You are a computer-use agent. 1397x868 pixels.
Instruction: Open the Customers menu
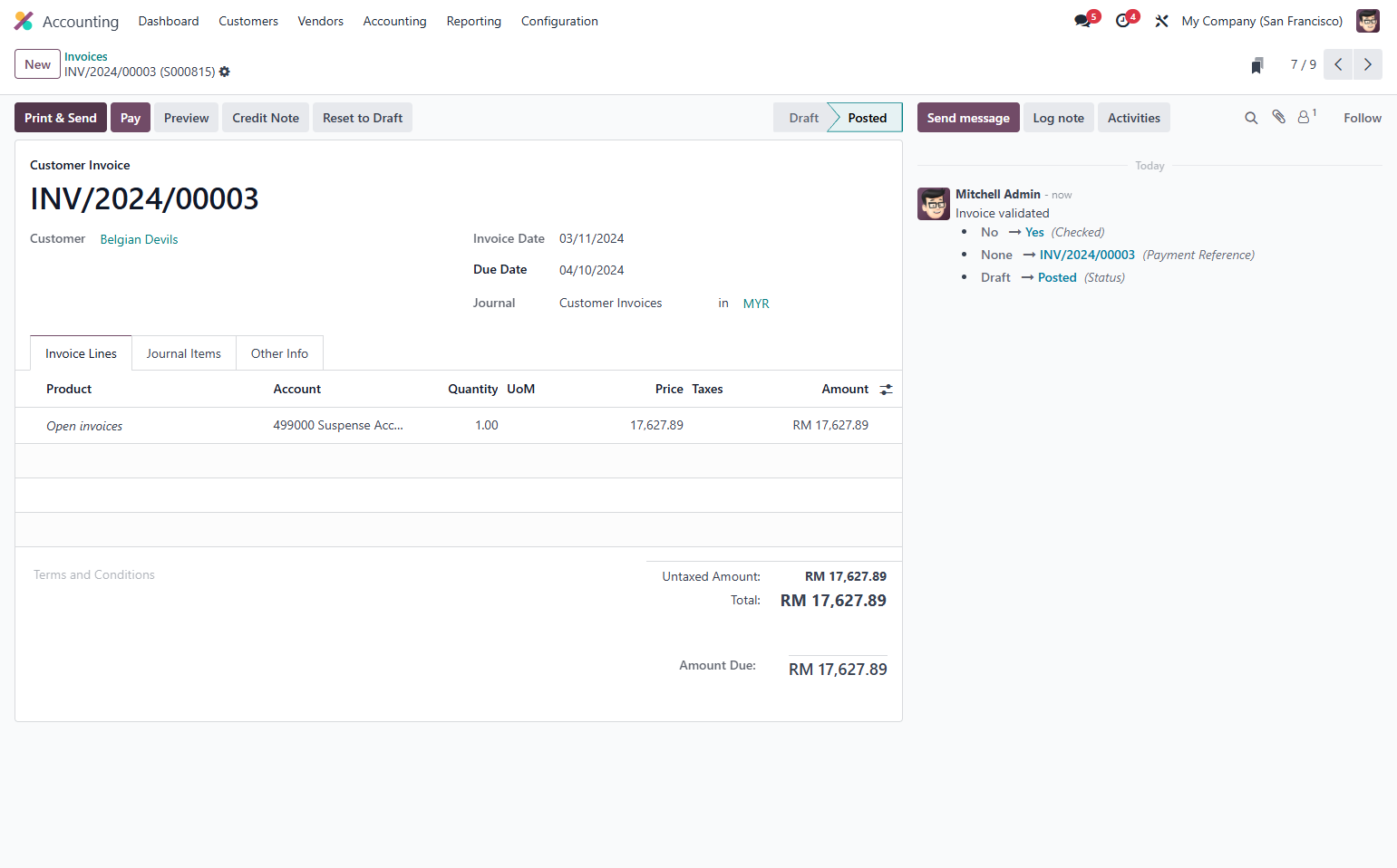coord(248,21)
